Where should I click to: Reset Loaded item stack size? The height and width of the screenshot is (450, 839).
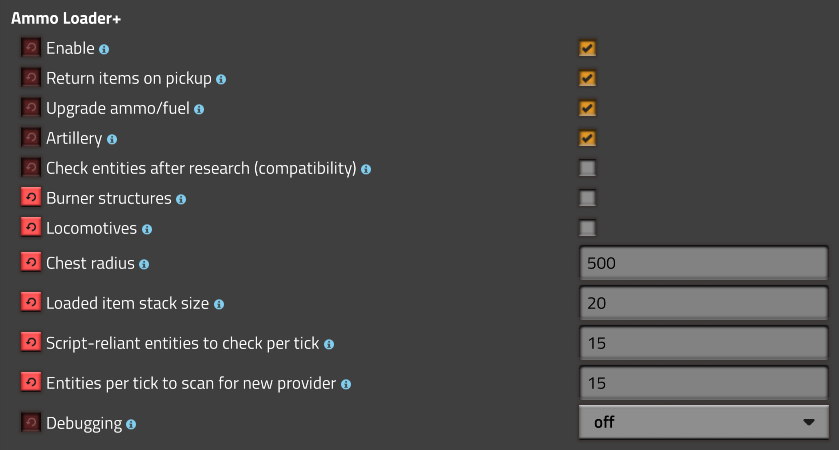tap(31, 302)
